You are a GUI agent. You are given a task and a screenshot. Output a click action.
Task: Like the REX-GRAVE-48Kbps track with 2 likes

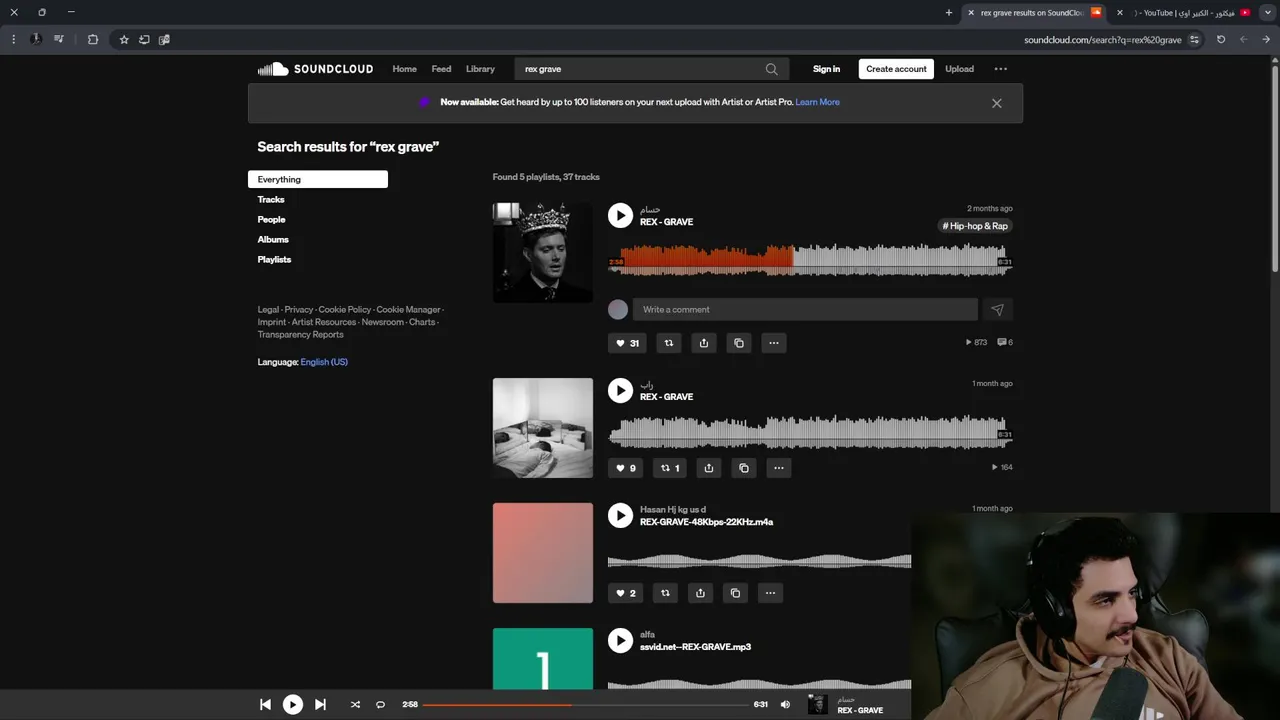point(626,593)
